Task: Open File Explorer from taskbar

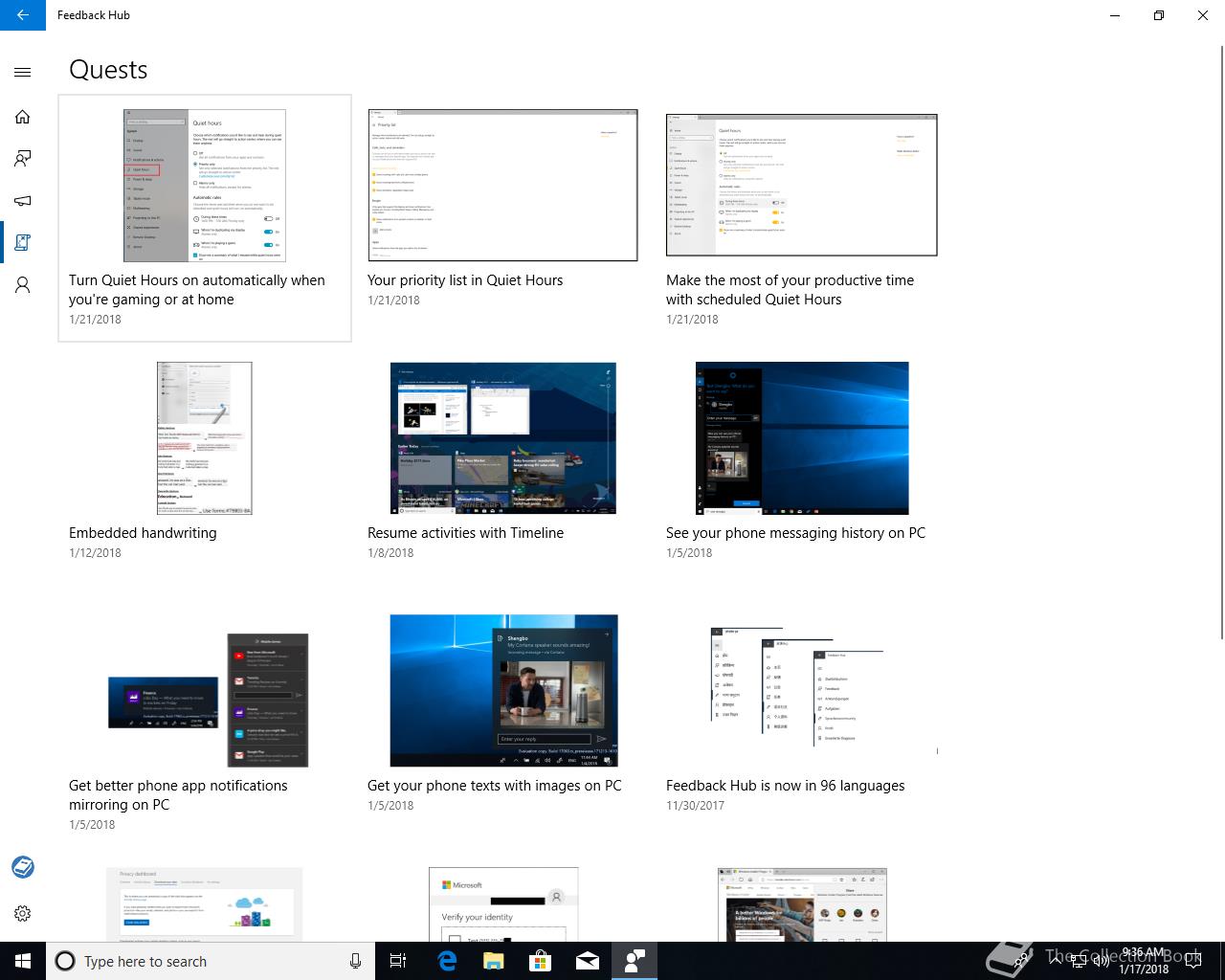Action: [493, 961]
